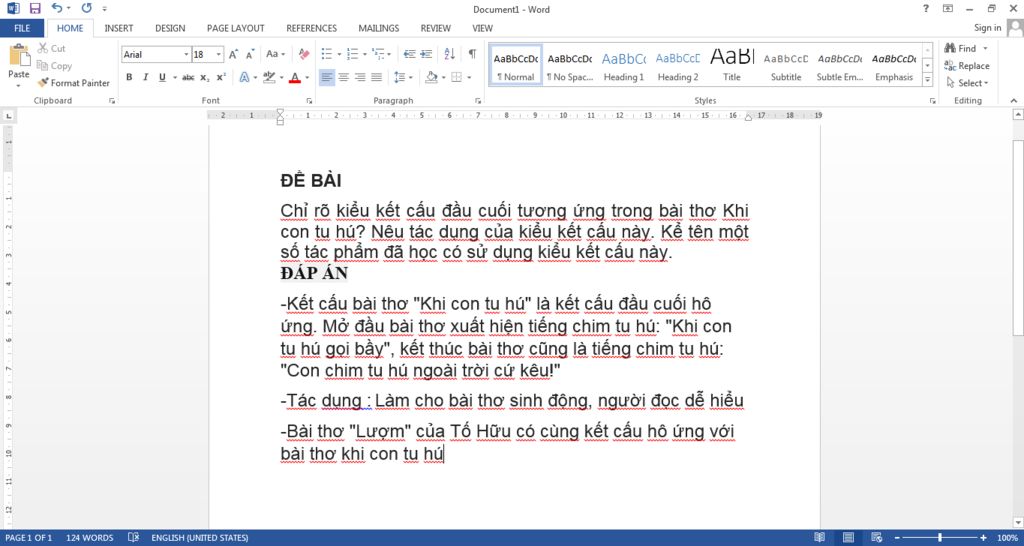Click the Save icon in quick access toolbar
The width and height of the screenshot is (1024, 546).
[35, 9]
